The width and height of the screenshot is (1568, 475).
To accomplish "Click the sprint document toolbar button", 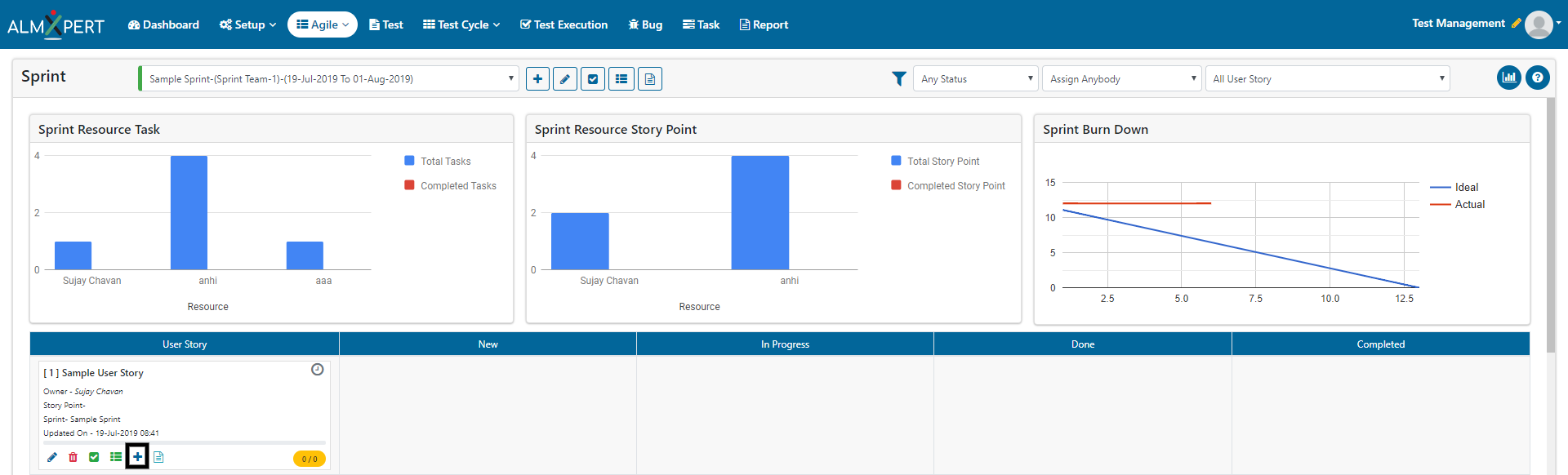I will 650,78.
